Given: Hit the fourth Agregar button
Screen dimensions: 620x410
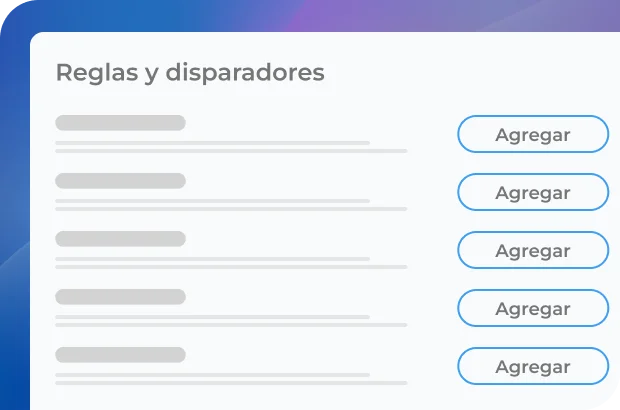Looking at the screenshot, I should pos(533,309).
